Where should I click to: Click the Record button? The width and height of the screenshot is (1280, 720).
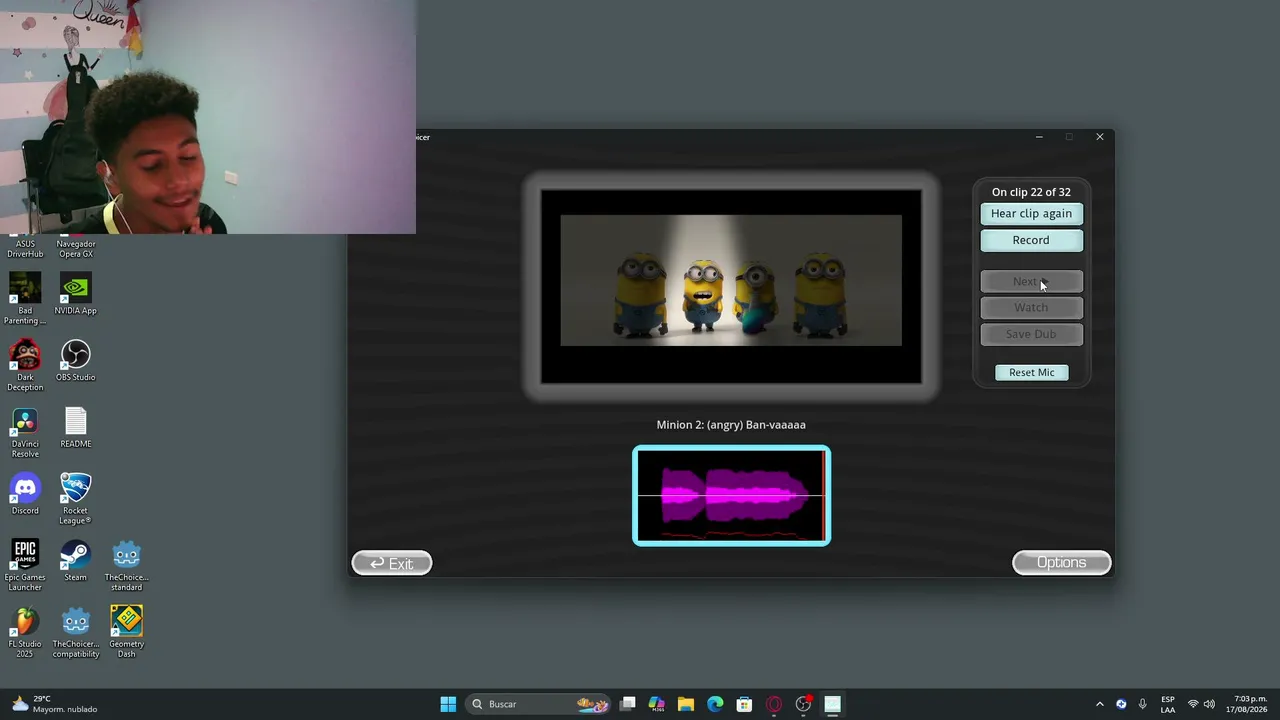pyautogui.click(x=1031, y=240)
